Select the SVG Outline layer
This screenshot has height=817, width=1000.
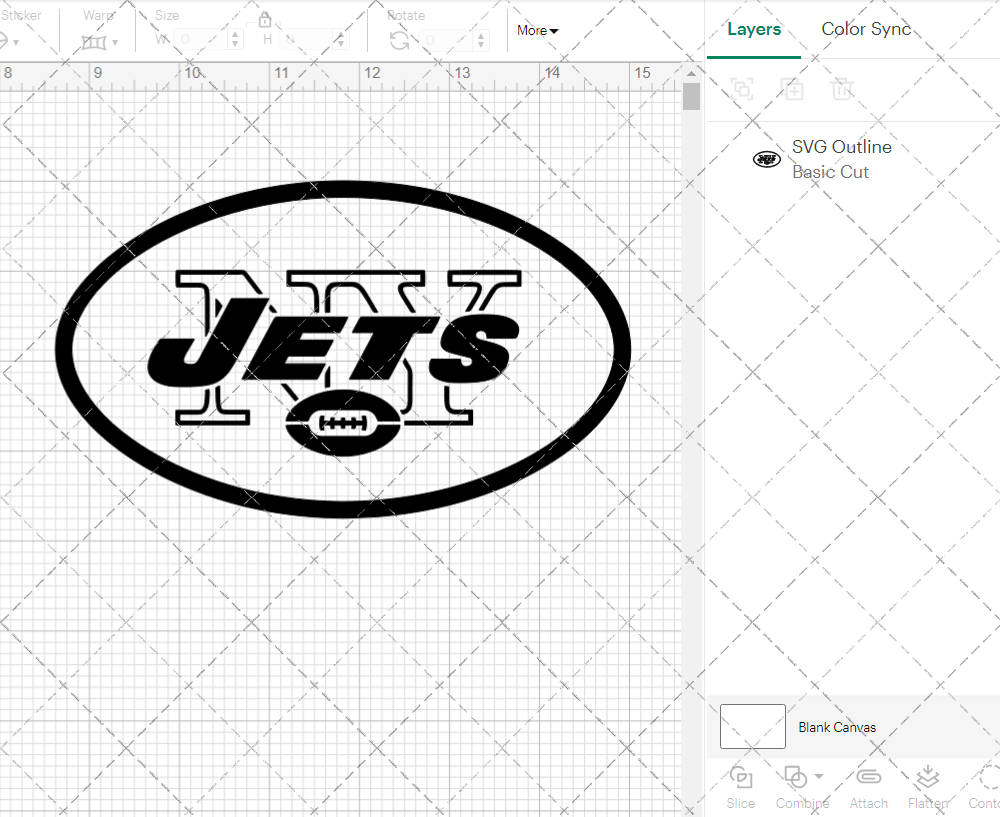(x=853, y=159)
